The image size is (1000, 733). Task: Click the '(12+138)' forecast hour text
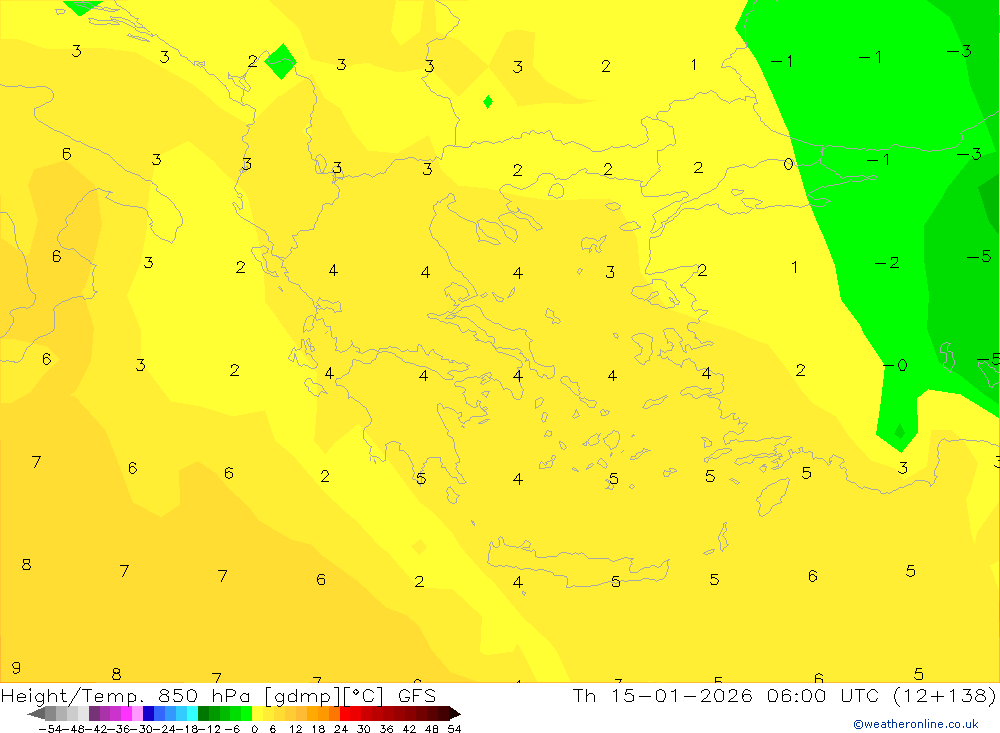(944, 695)
